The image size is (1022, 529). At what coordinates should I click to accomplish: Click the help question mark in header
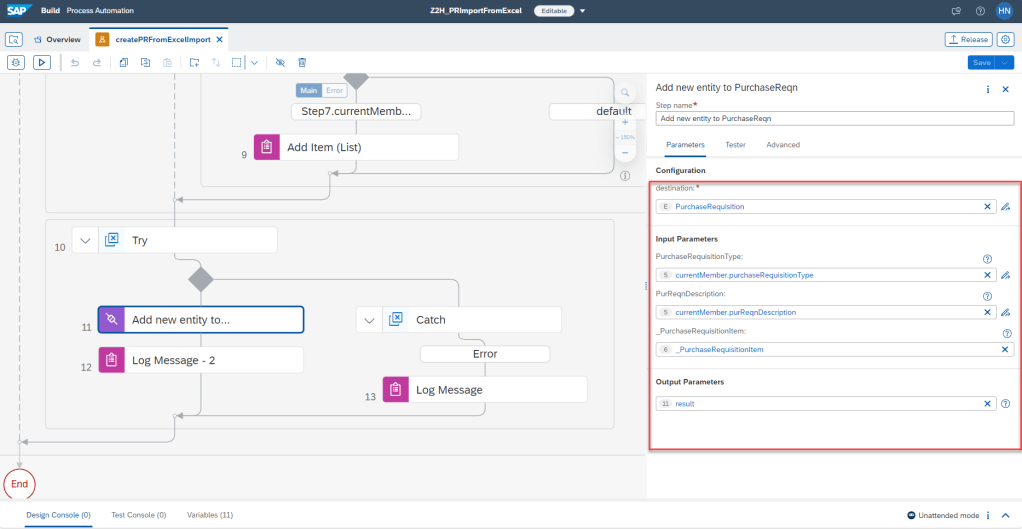980,11
